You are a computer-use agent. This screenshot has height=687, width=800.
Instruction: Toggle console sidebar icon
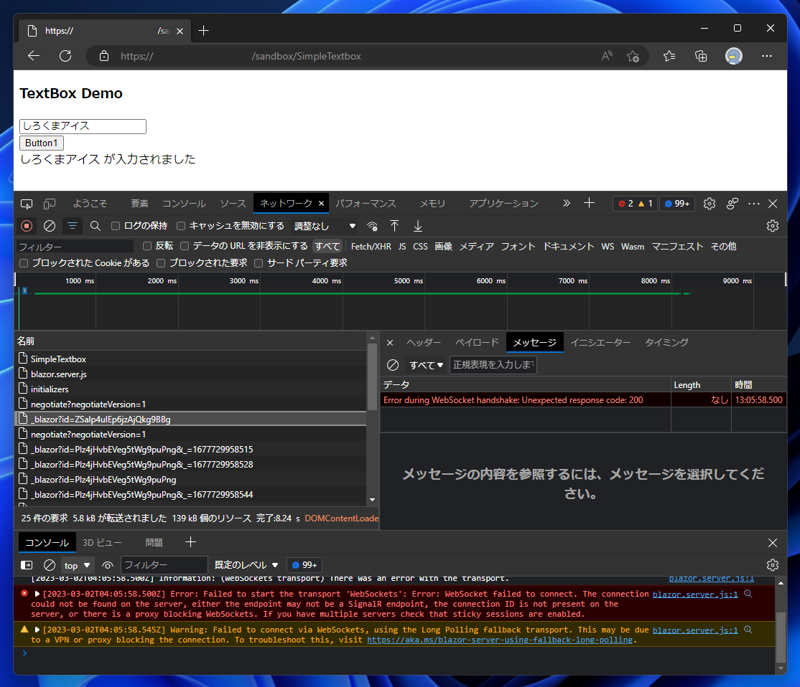point(27,565)
